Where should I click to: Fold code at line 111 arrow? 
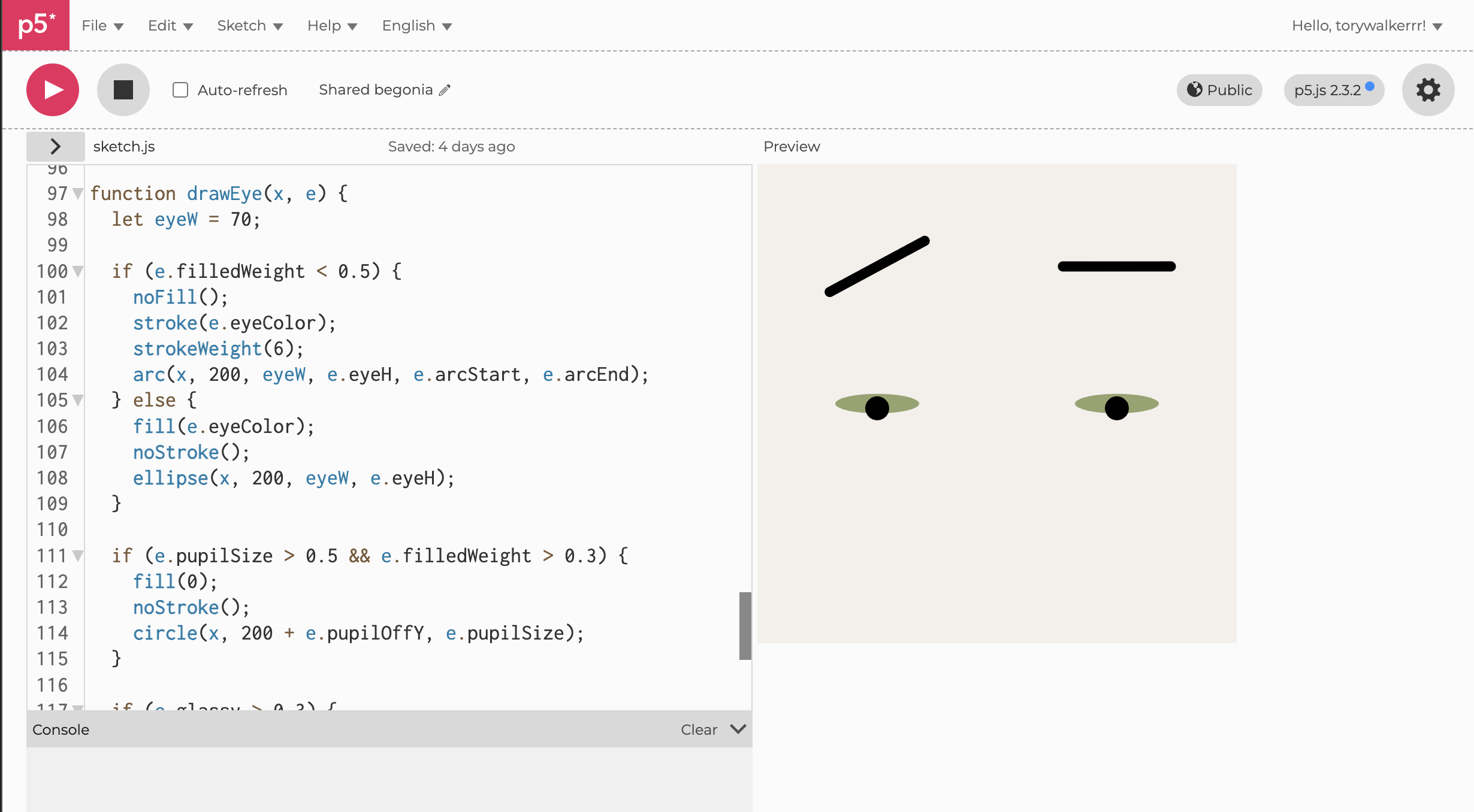click(77, 556)
